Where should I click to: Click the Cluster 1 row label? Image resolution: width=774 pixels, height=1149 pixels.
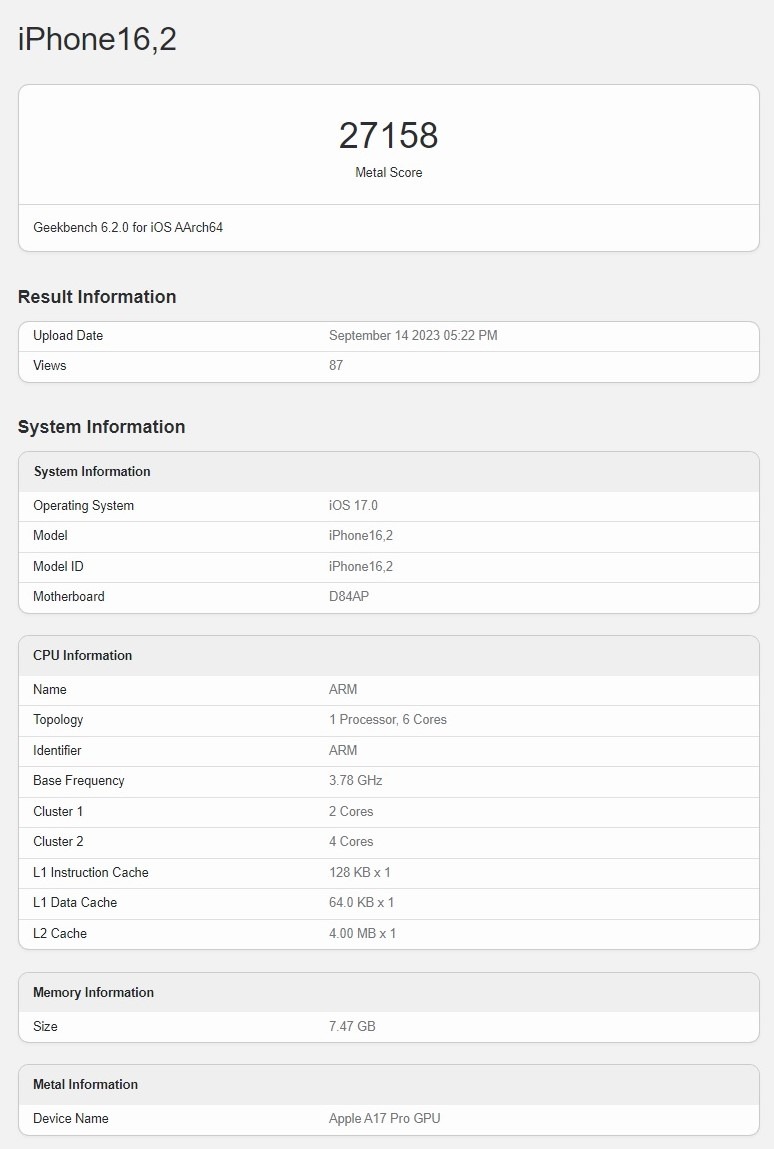click(58, 812)
